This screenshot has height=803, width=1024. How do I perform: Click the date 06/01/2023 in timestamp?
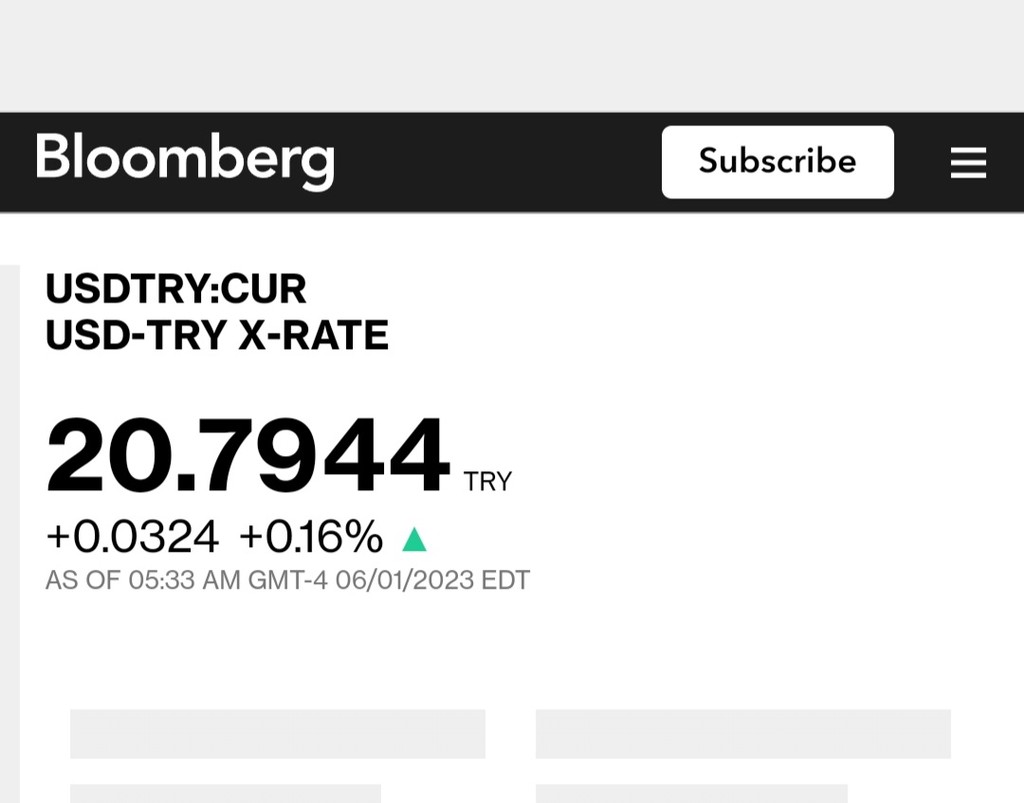coord(404,580)
